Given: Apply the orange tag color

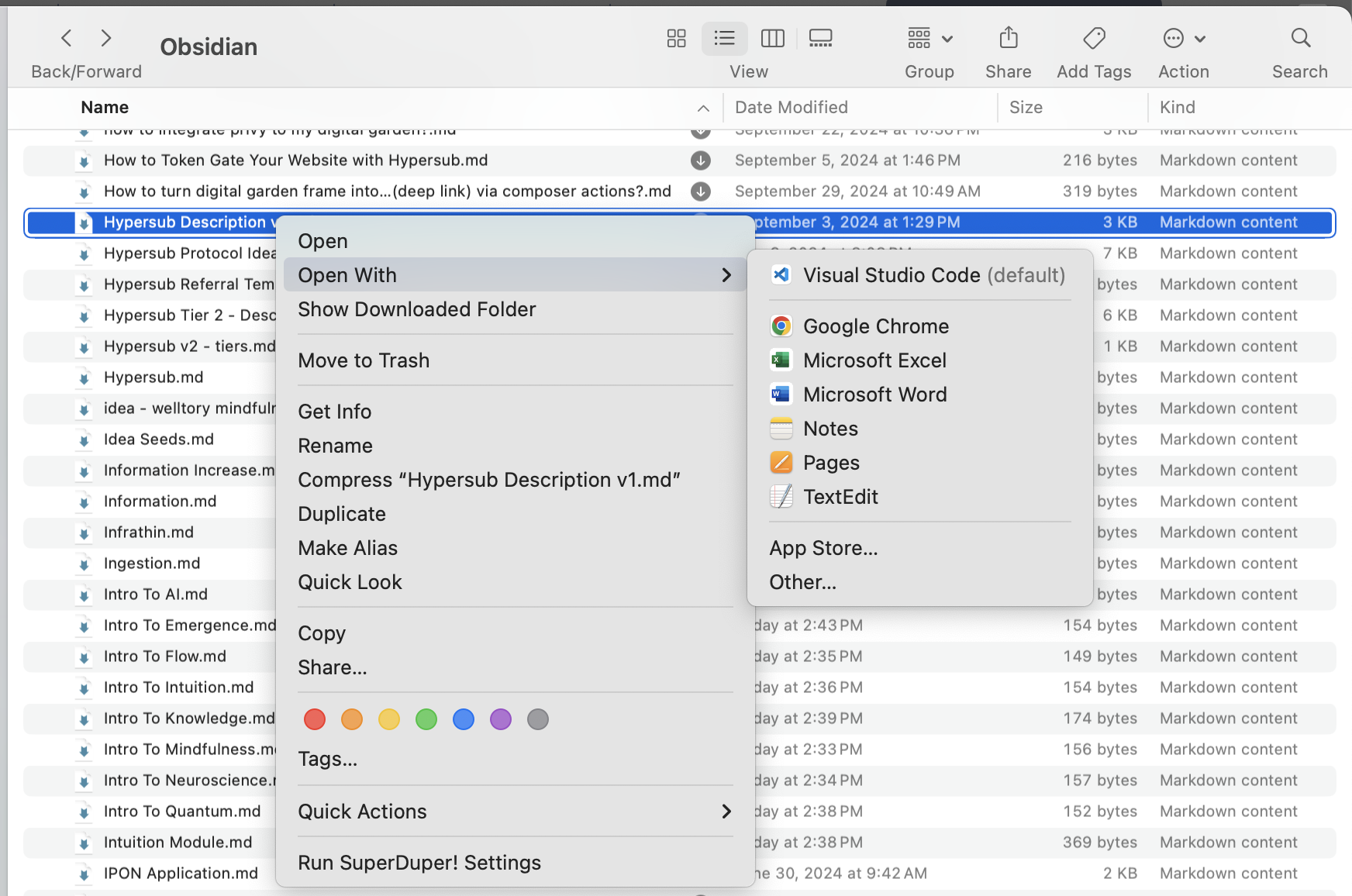Looking at the screenshot, I should tap(352, 719).
